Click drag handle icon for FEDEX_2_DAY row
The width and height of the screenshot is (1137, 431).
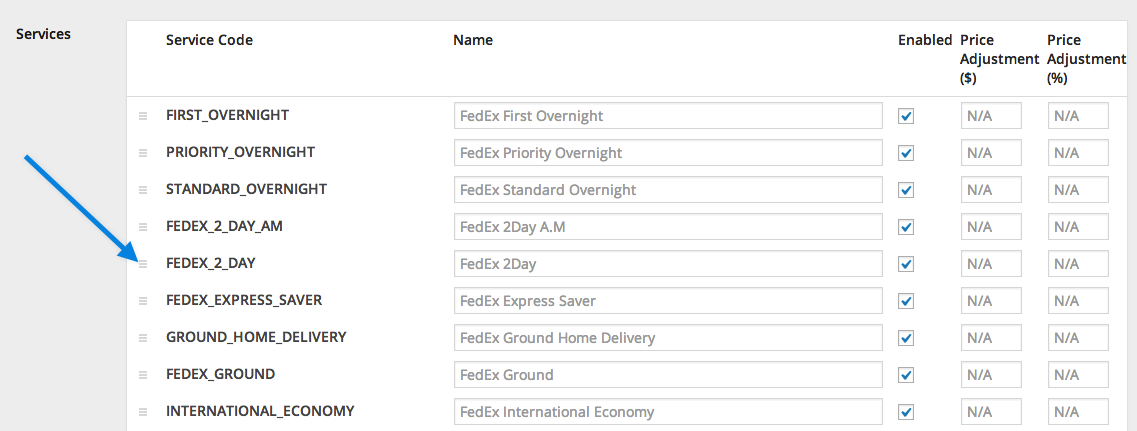coord(143,264)
